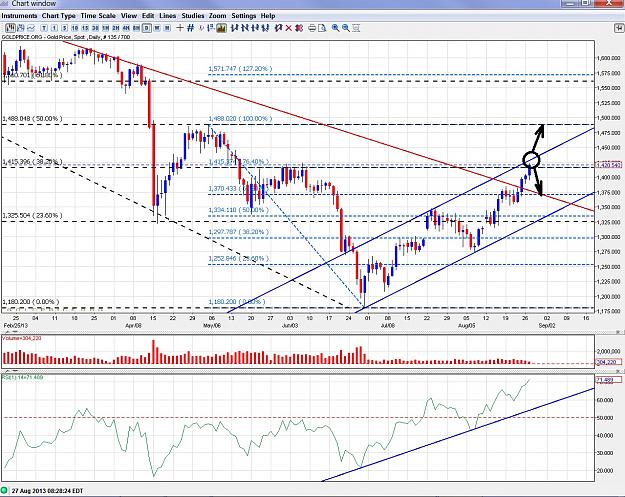The height and width of the screenshot is (497, 625).
Task: Switch to 1-hour time scale
Action: pyautogui.click(x=105, y=28)
